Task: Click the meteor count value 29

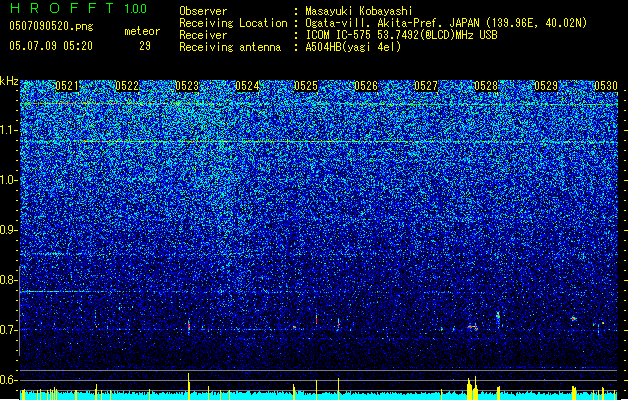Action: click(x=145, y=46)
